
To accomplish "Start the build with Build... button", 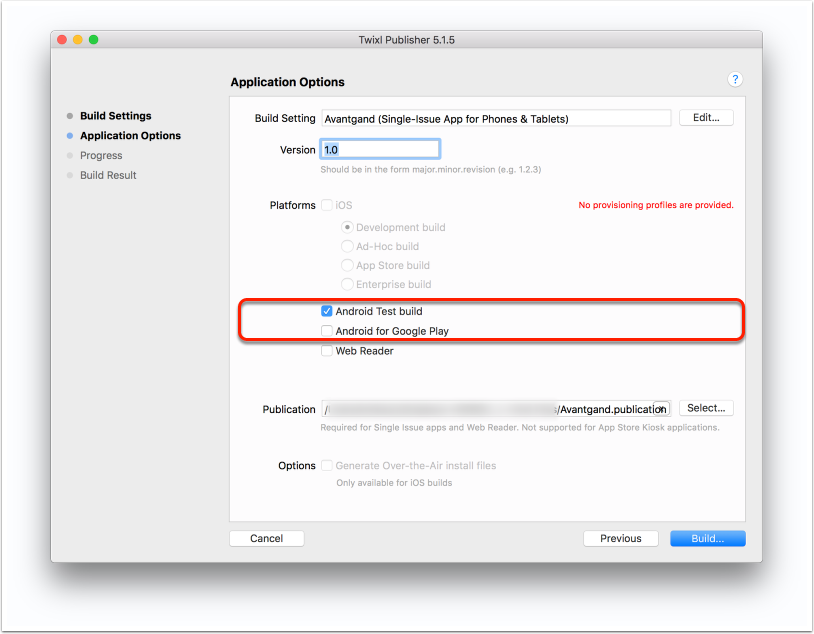I will coord(708,538).
